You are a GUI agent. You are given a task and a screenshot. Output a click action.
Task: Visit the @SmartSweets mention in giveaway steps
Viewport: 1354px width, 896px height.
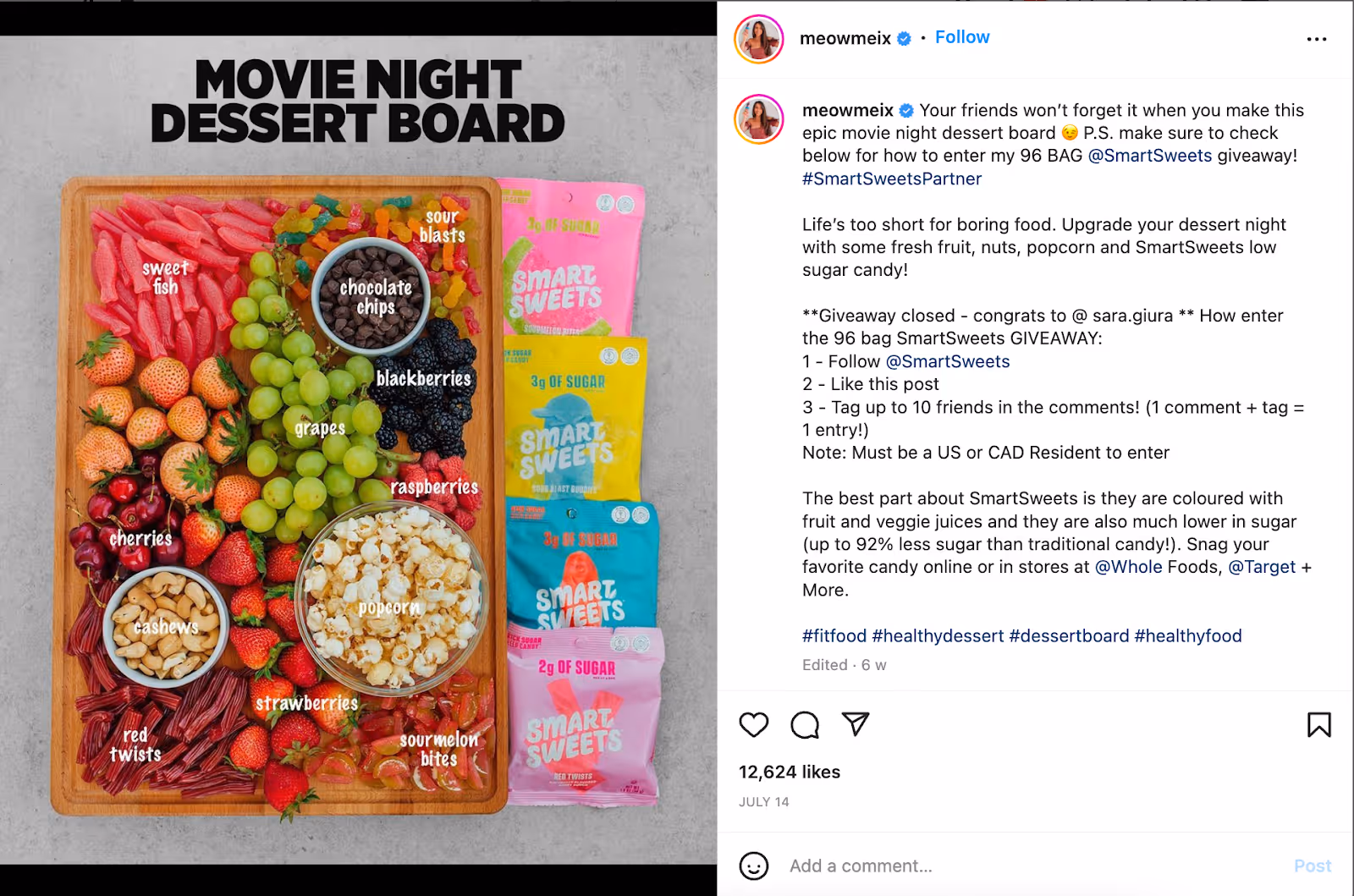coord(948,361)
